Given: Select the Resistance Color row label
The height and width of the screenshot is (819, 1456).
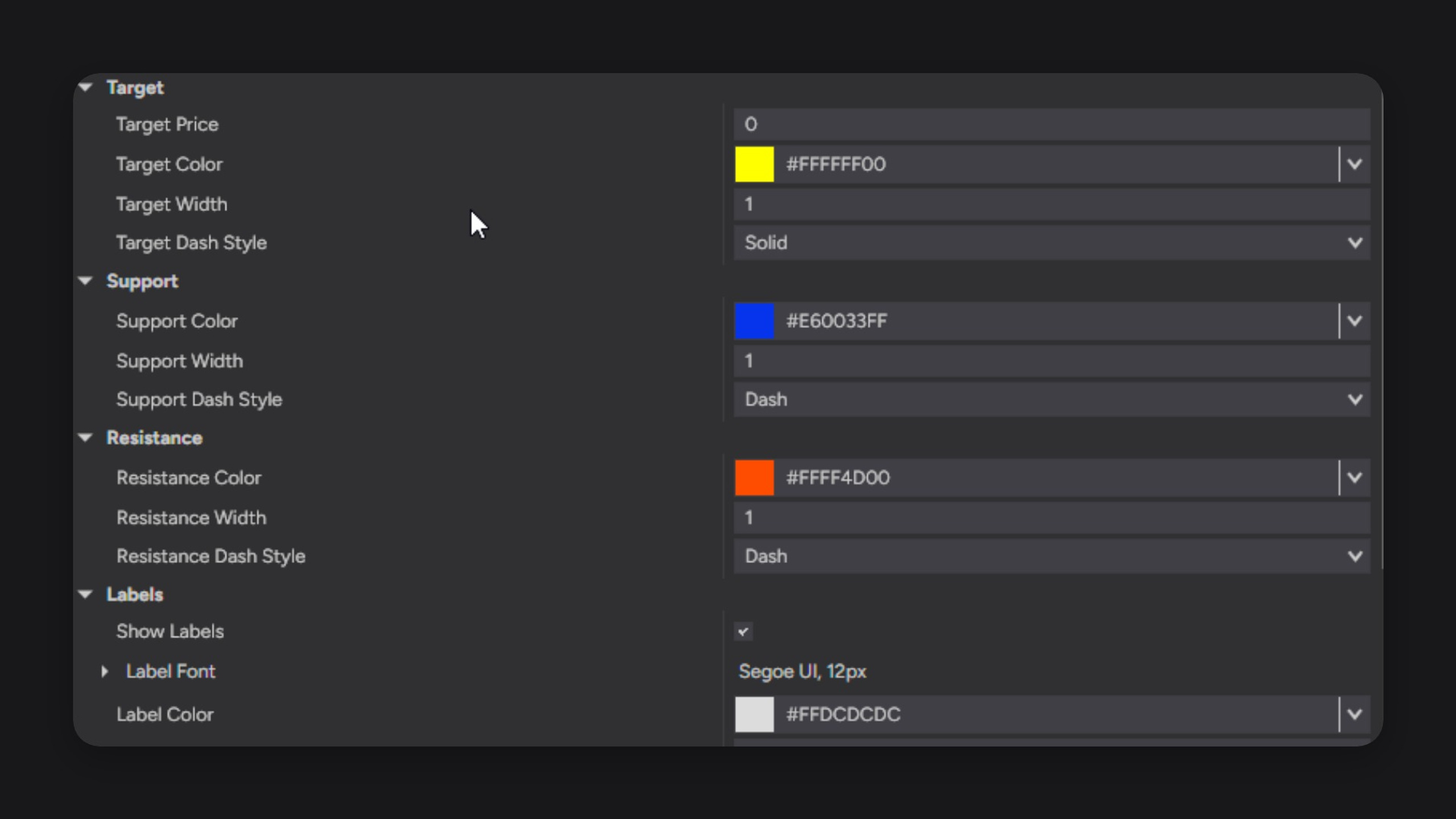Looking at the screenshot, I should [189, 478].
